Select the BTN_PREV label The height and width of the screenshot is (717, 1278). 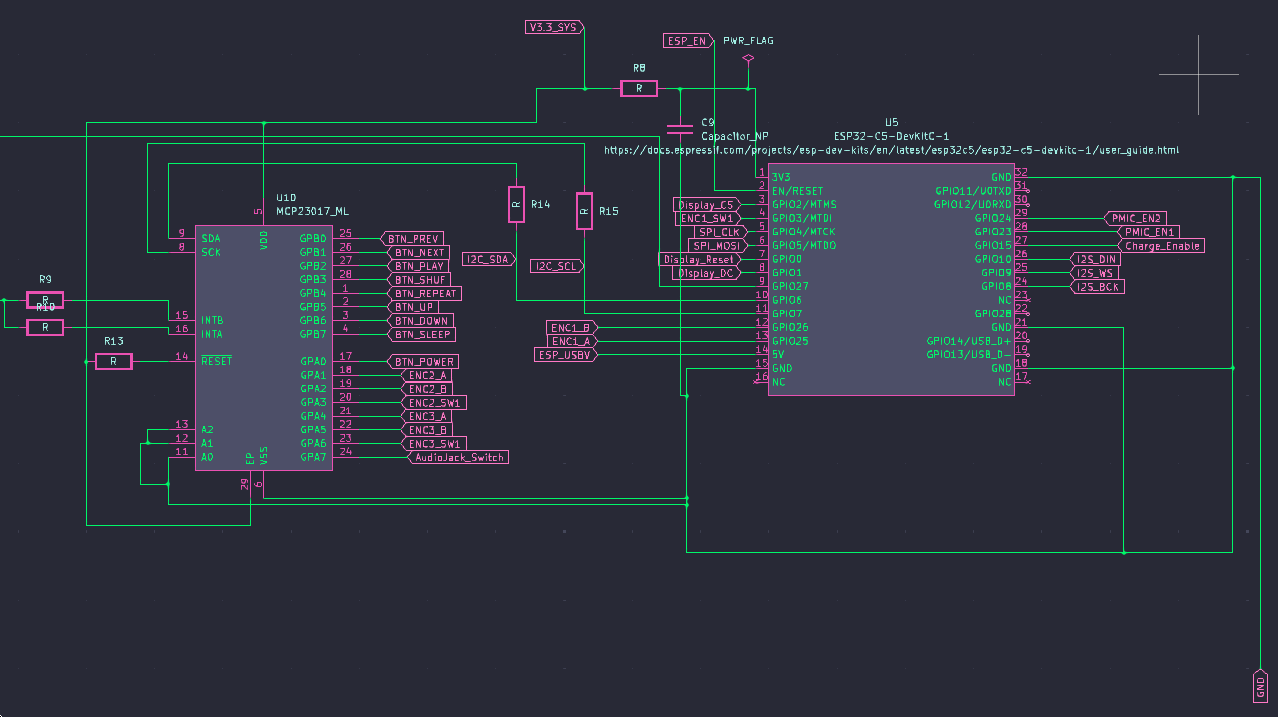tap(411, 238)
